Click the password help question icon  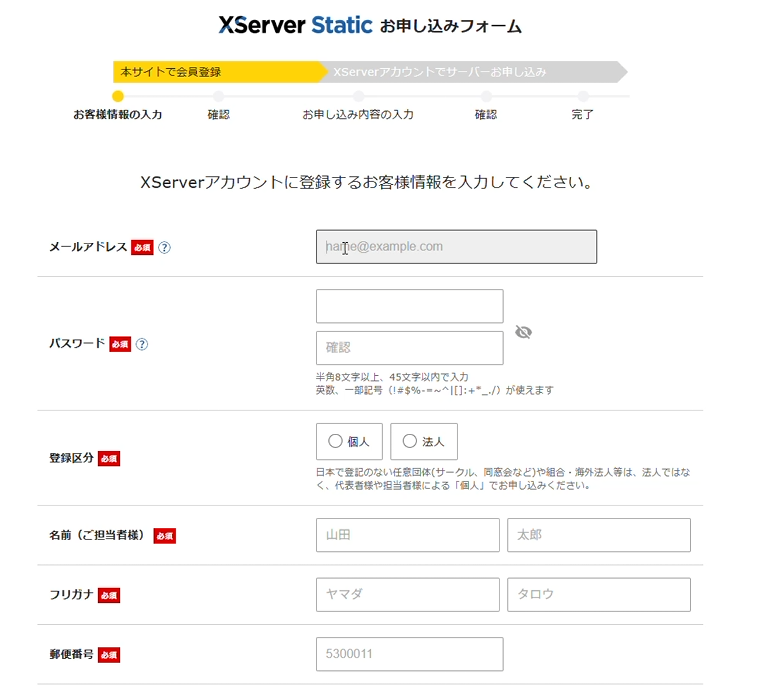(142, 344)
